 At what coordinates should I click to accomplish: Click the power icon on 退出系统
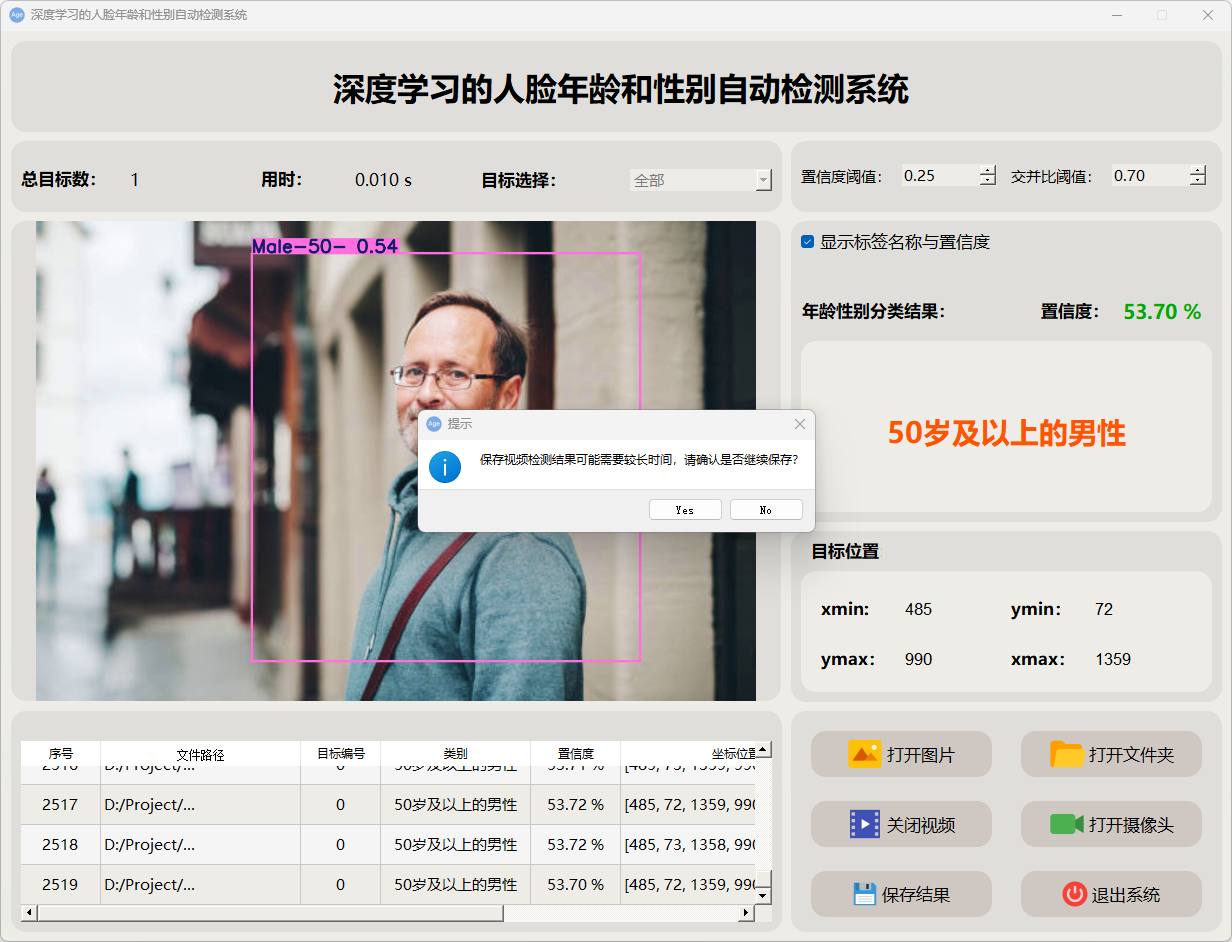1074,894
